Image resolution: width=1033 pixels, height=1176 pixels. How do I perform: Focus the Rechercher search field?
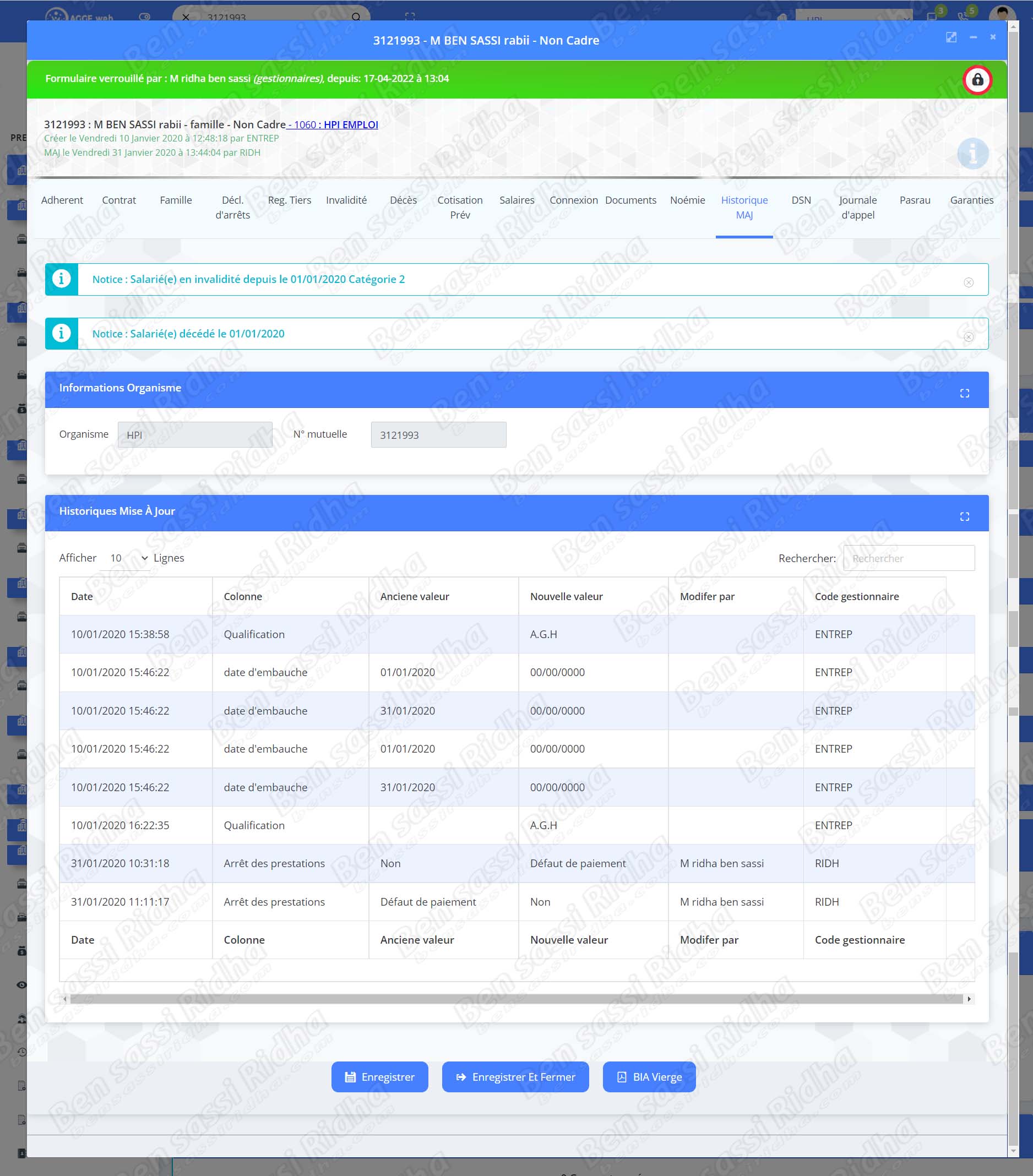[908, 558]
